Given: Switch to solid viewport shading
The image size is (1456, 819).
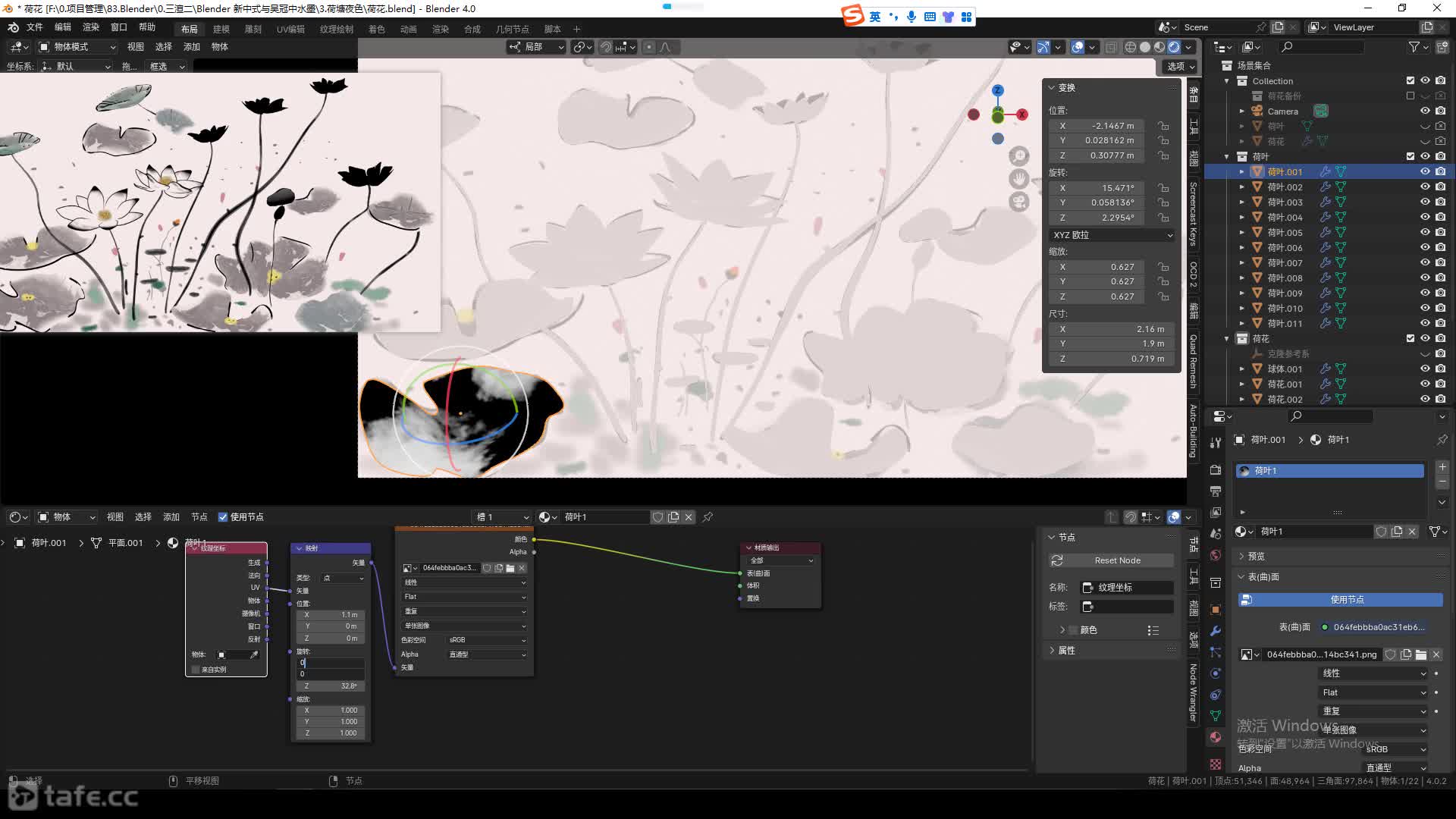Looking at the screenshot, I should [x=1145, y=47].
